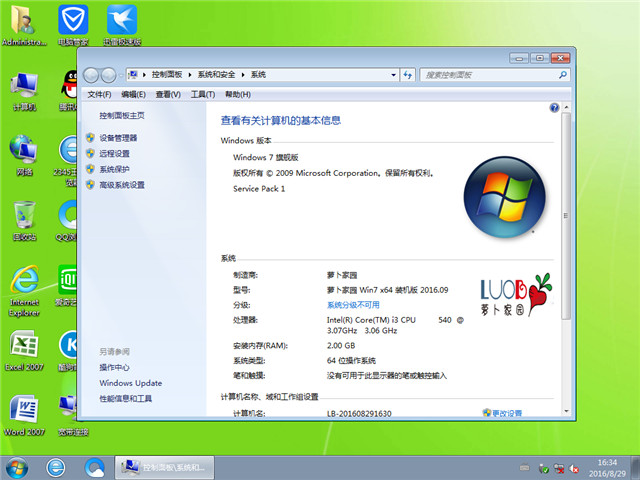
Task: Click the scrollbar up arrow
Action: 566,107
